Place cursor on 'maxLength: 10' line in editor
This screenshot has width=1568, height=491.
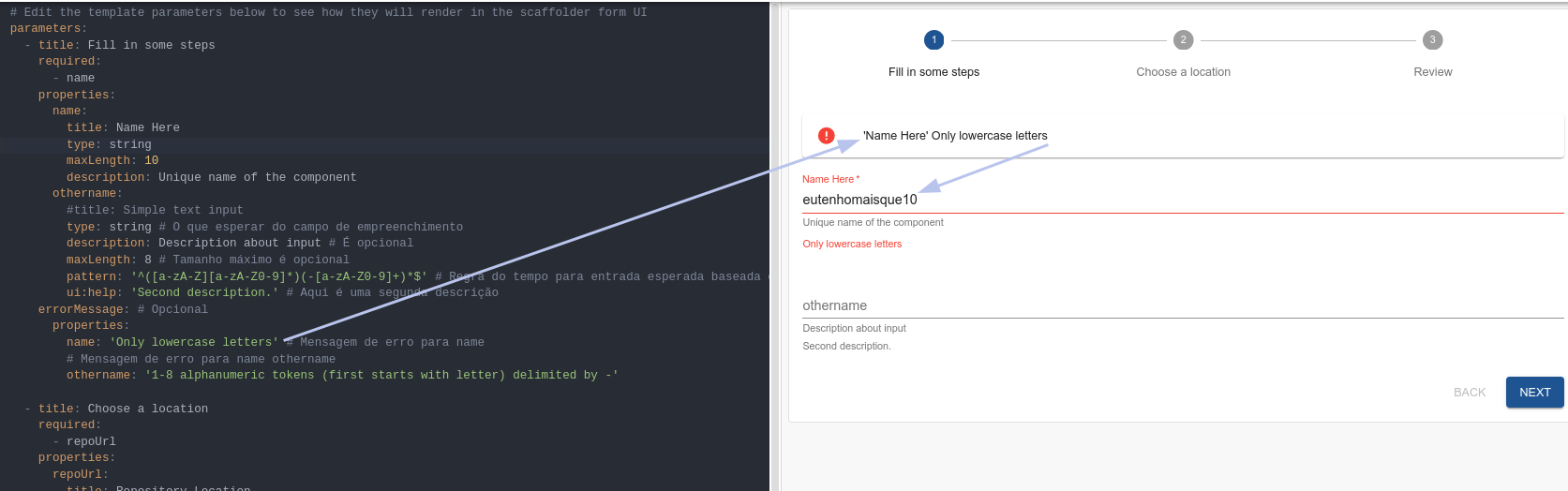pyautogui.click(x=112, y=161)
